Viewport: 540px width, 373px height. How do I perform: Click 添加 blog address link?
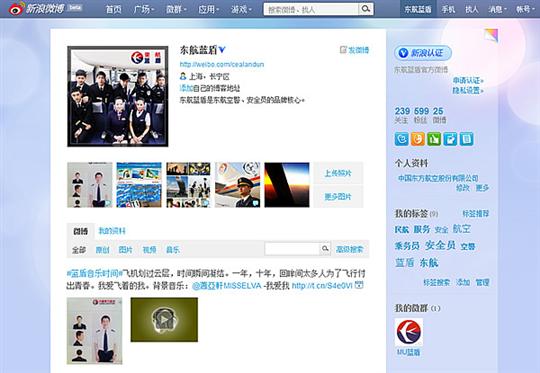(x=186, y=88)
